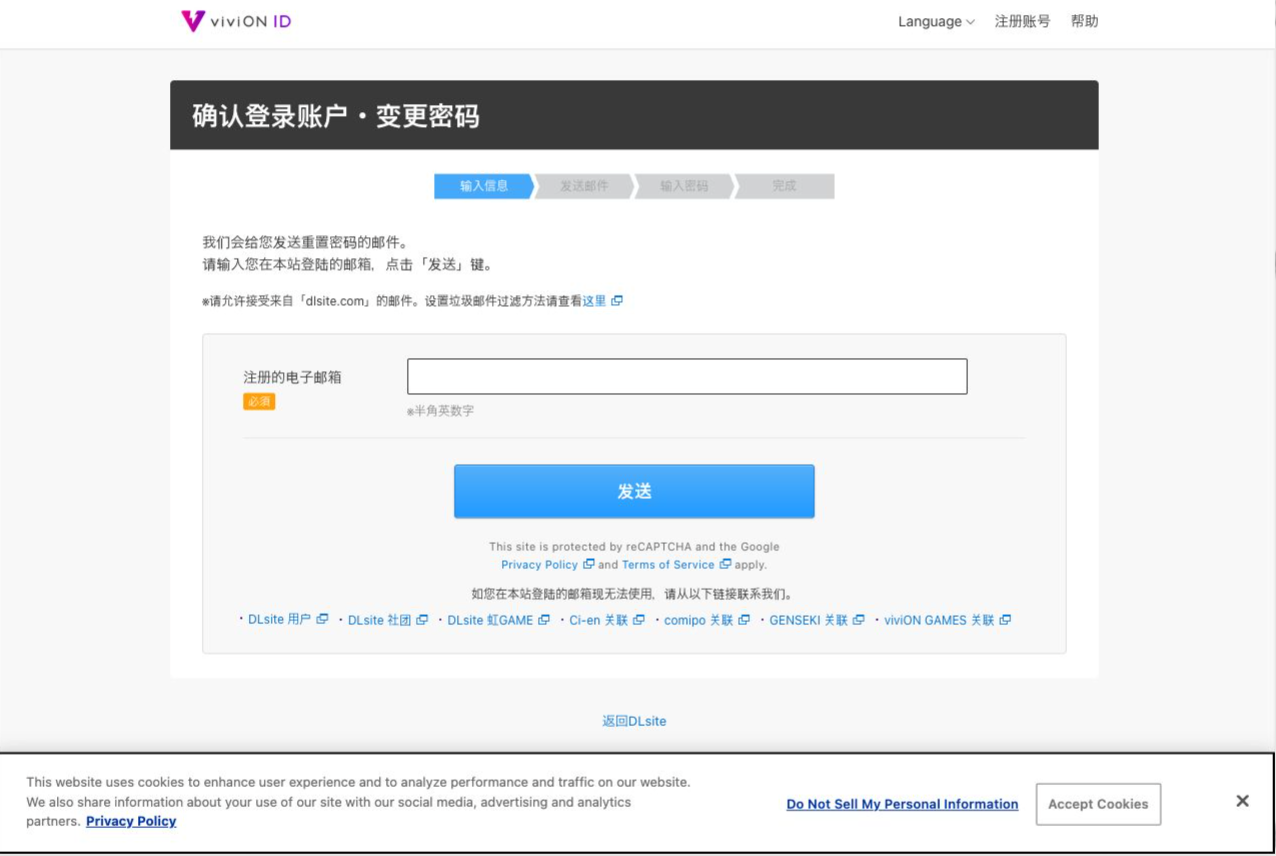The width and height of the screenshot is (1276, 856).
Task: Open the viviON GAMES 关联 contact link
Action: click(x=947, y=620)
